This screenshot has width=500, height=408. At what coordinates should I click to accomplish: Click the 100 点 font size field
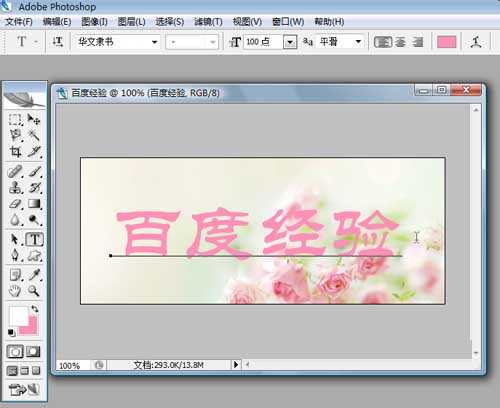click(x=263, y=42)
